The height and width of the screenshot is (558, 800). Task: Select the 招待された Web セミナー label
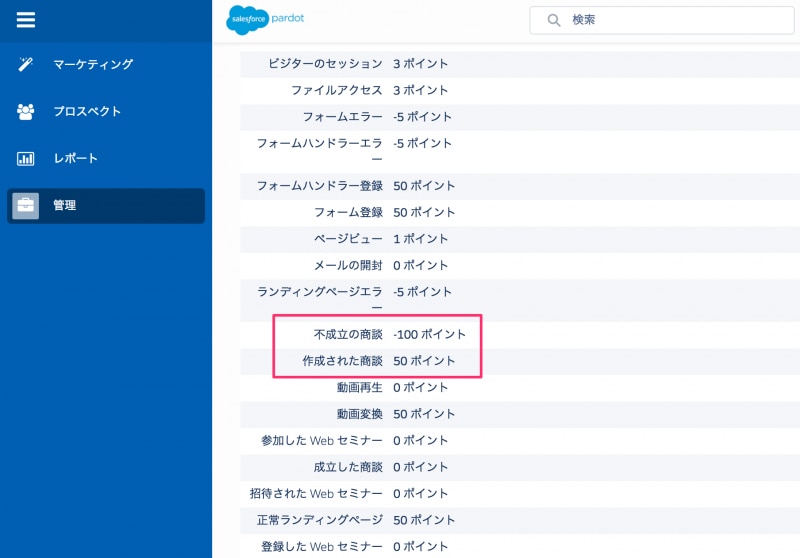(316, 494)
